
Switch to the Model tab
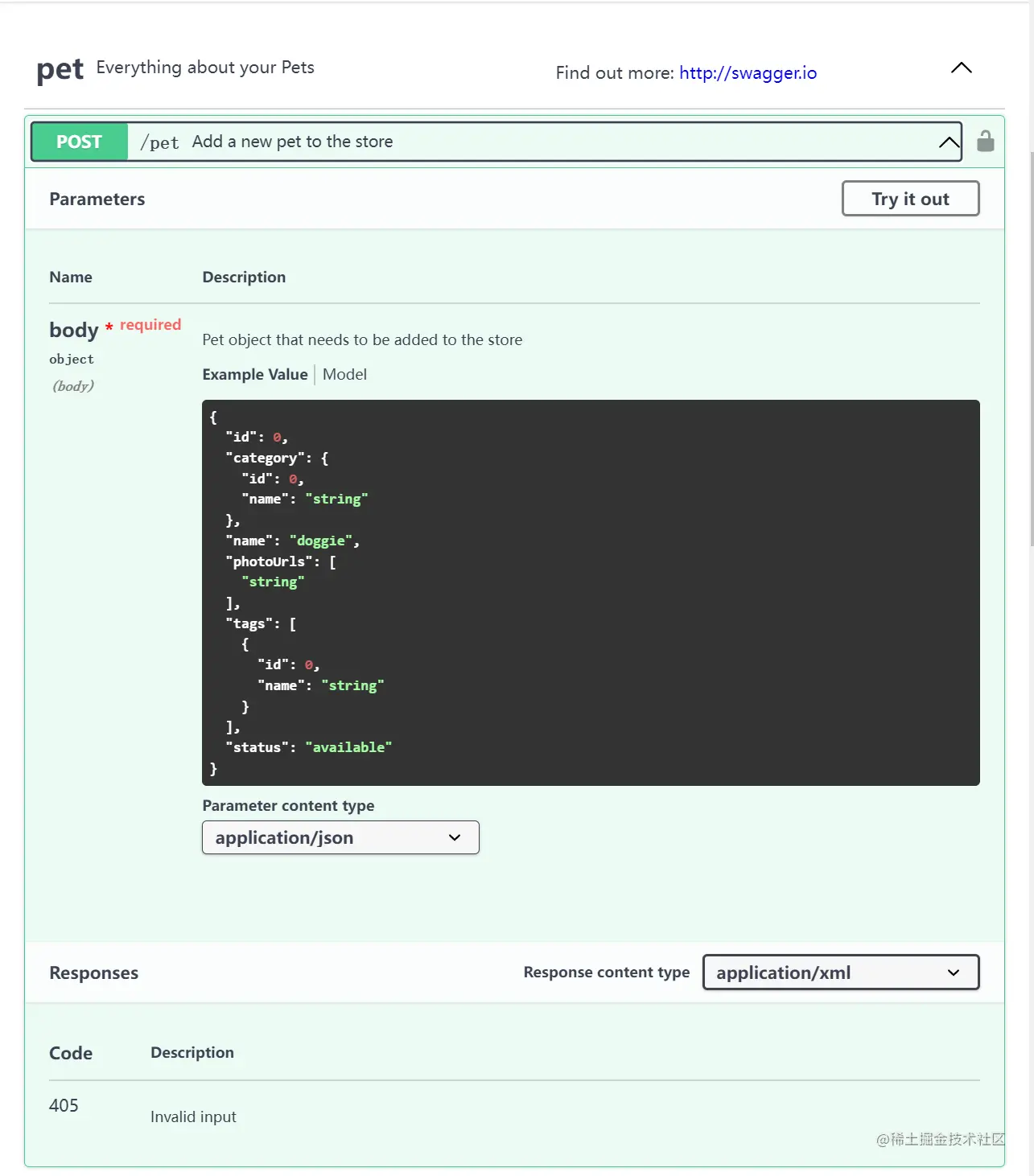click(344, 375)
